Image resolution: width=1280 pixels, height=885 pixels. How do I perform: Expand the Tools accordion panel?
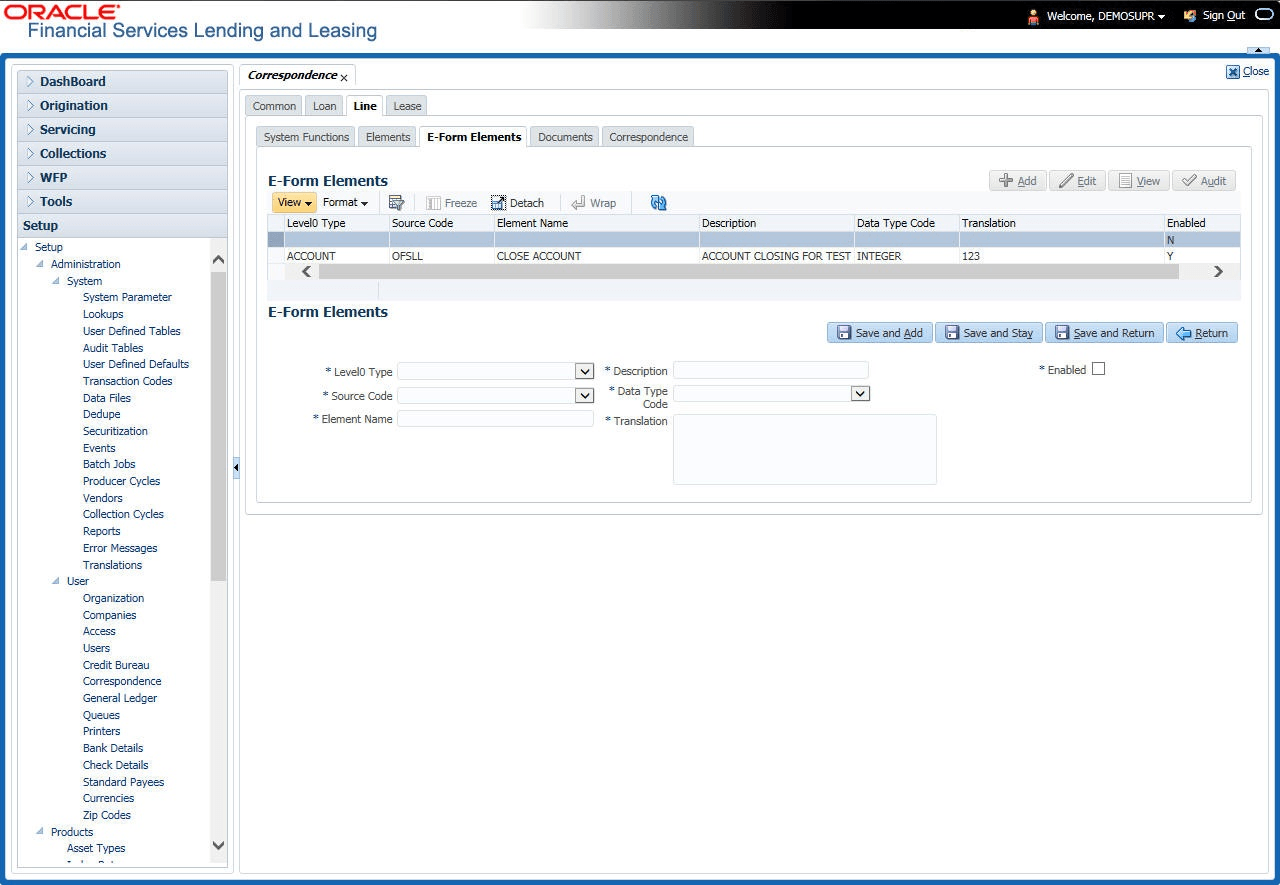click(x=123, y=202)
